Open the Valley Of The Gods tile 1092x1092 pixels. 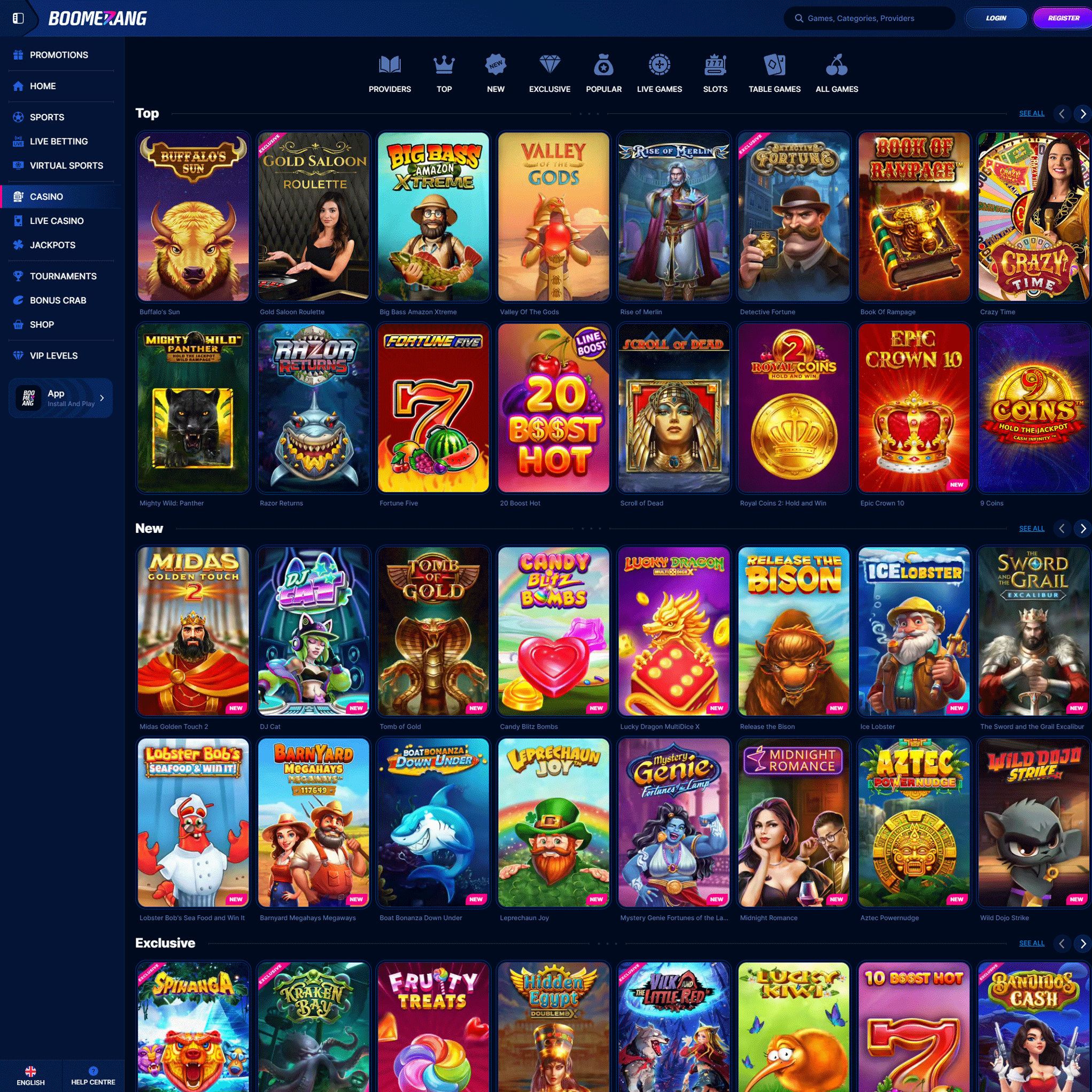coord(553,216)
